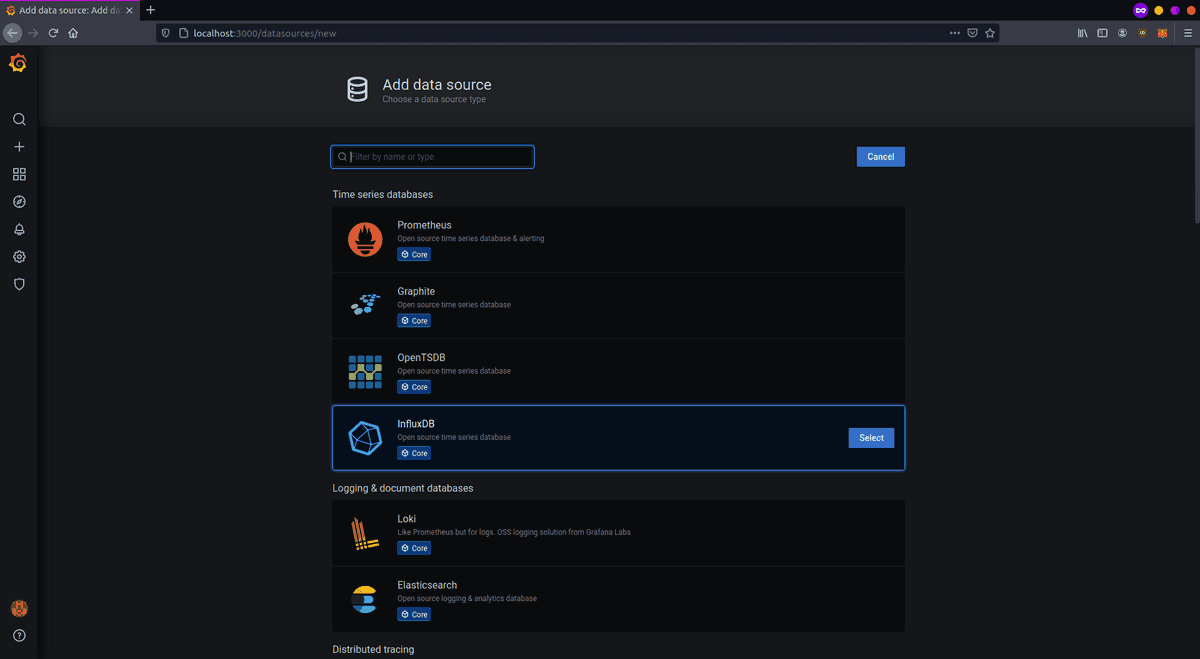Click the filter by name or type field
Viewport: 1200px width, 659px height.
coord(432,156)
